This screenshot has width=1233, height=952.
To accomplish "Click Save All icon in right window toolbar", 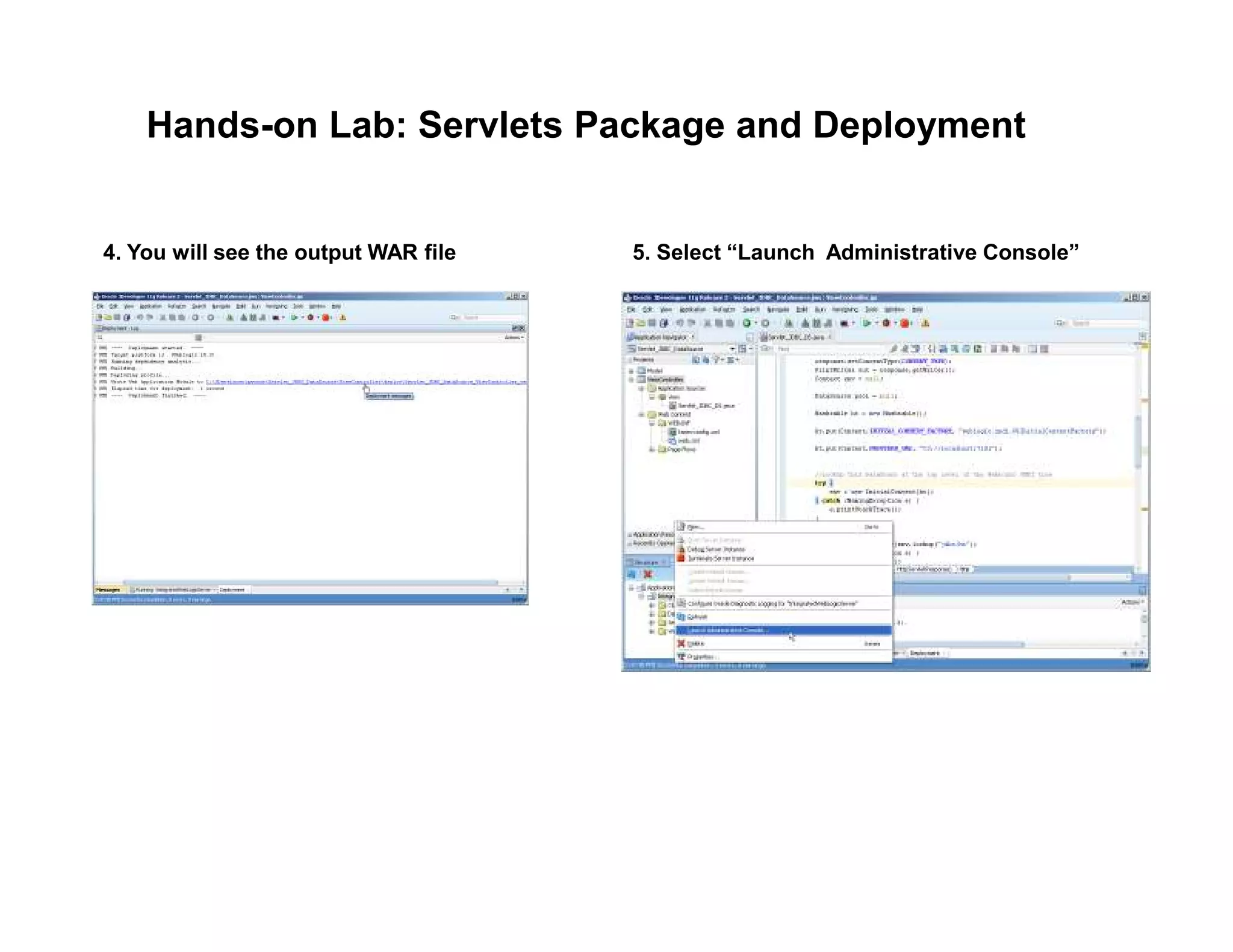I will click(664, 323).
